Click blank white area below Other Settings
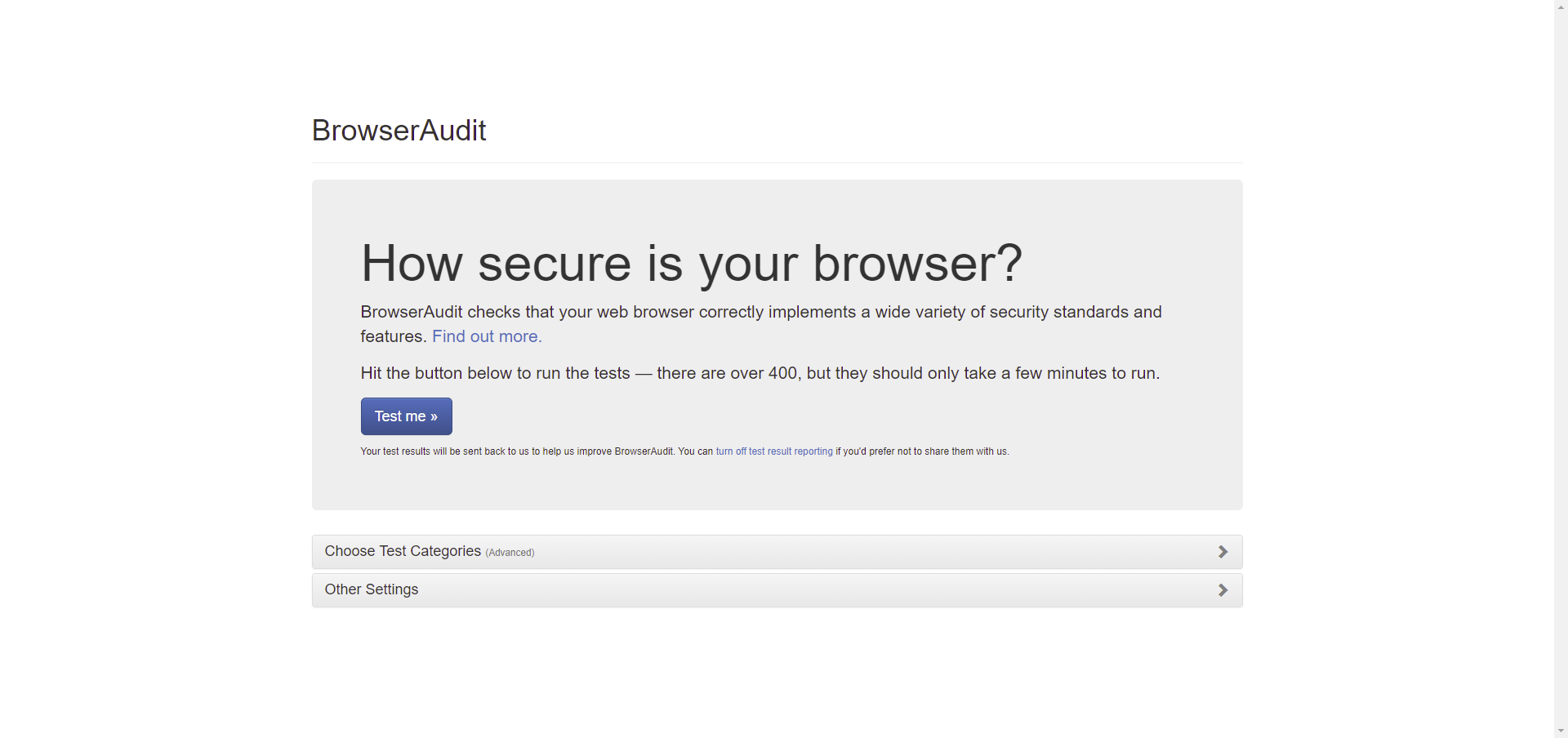 point(777,669)
